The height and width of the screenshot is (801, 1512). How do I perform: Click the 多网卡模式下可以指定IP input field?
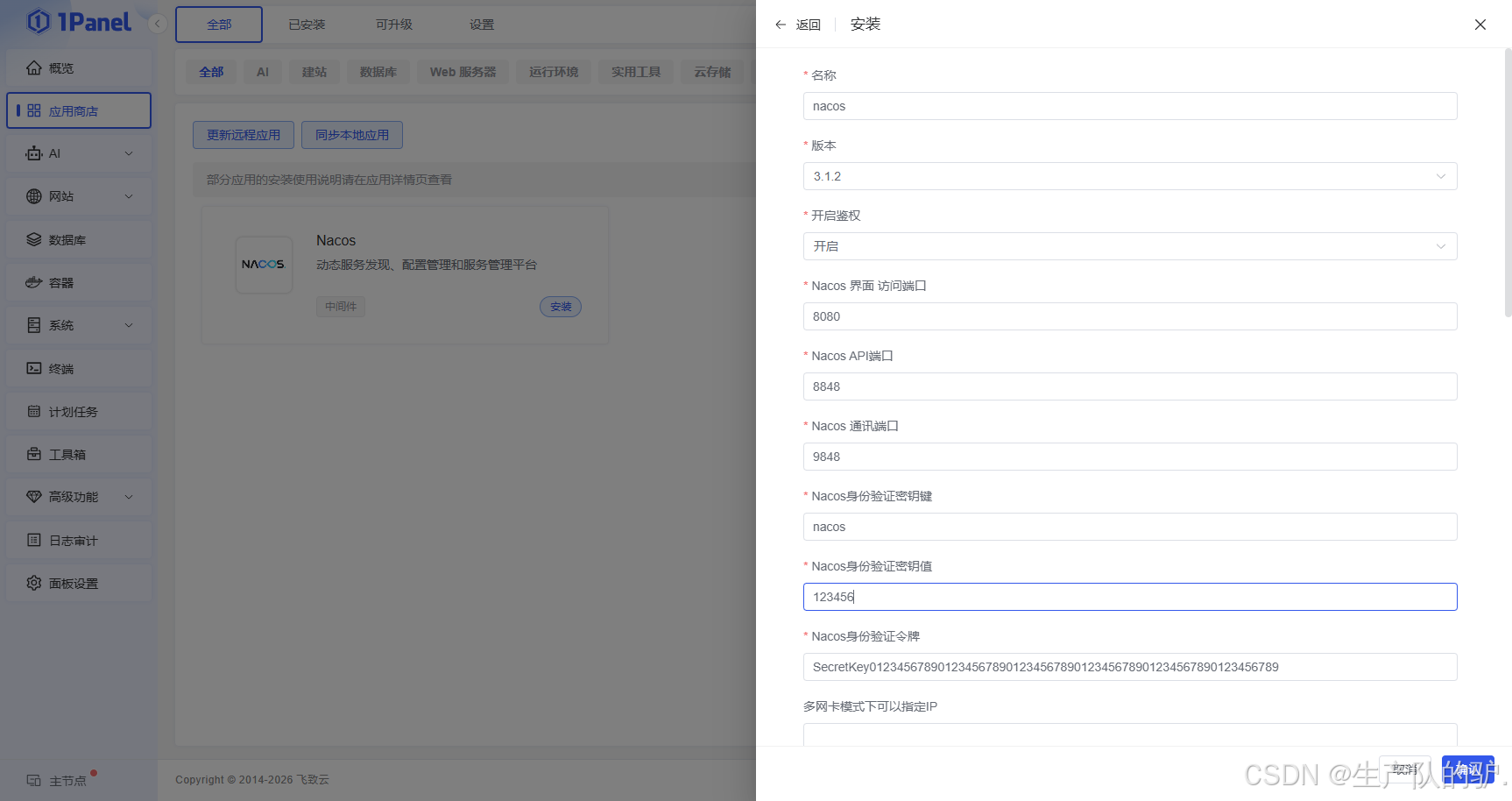[x=1130, y=734]
